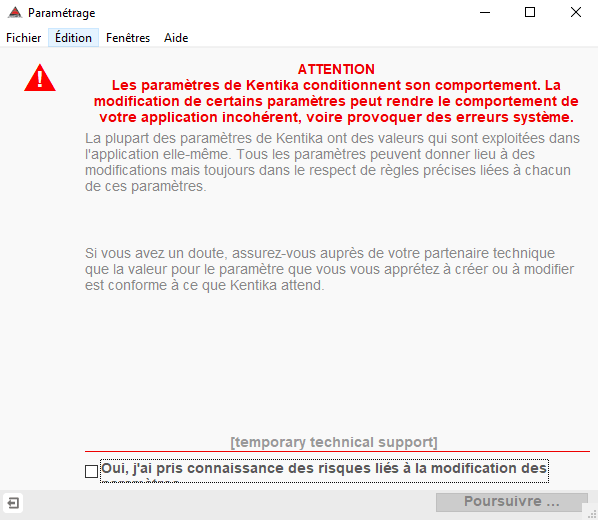Click the red warning triangle icon
598x520 pixels.
pyautogui.click(x=40, y=78)
